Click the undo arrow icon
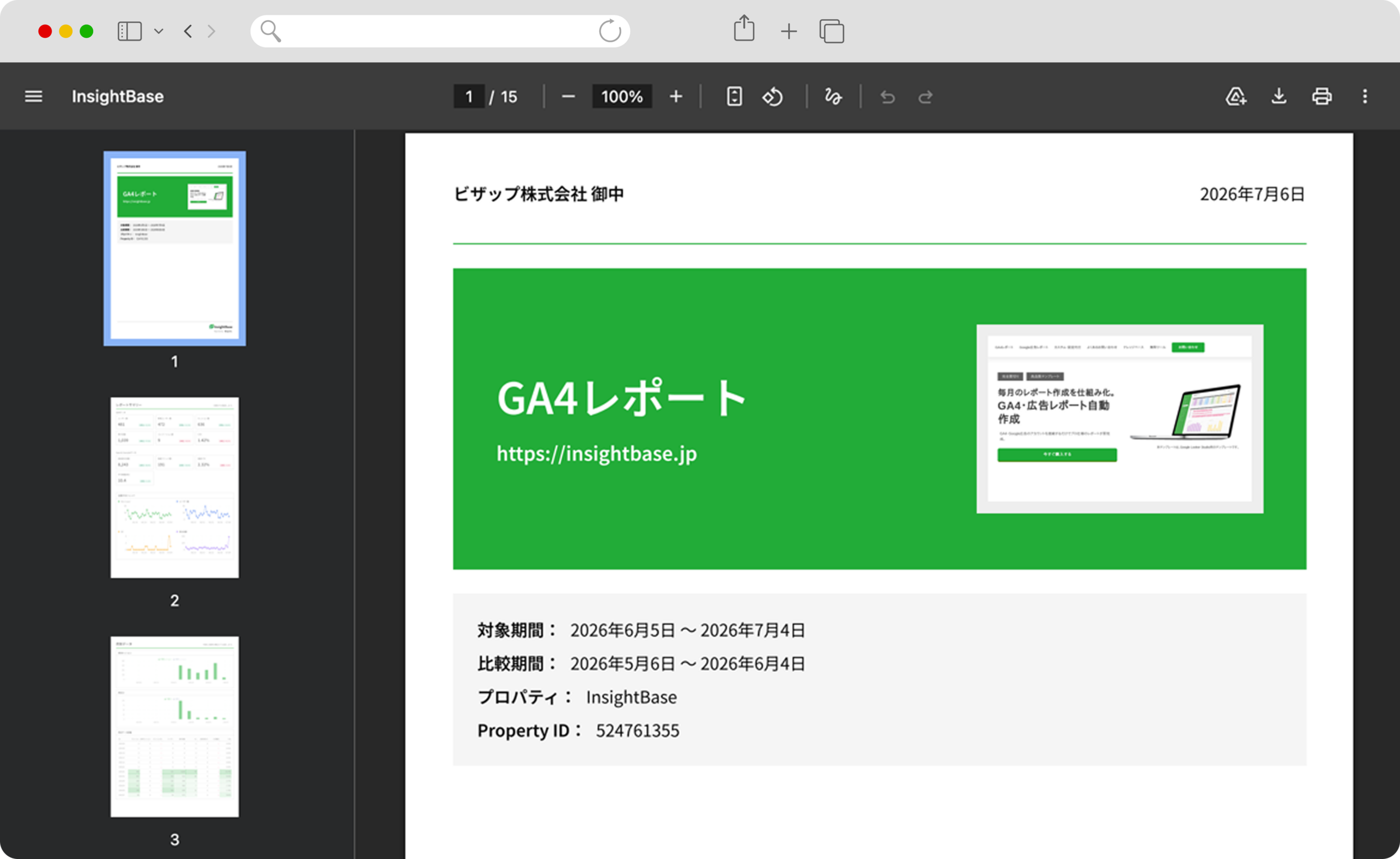 point(888,97)
